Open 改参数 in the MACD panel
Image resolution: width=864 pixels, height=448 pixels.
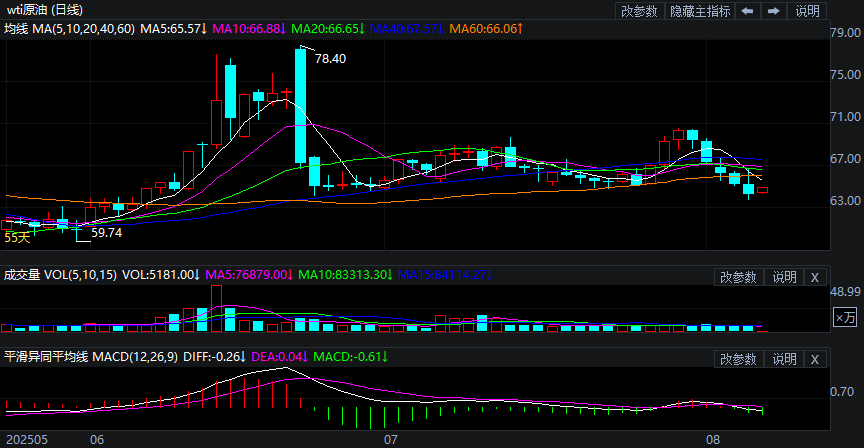(738, 359)
